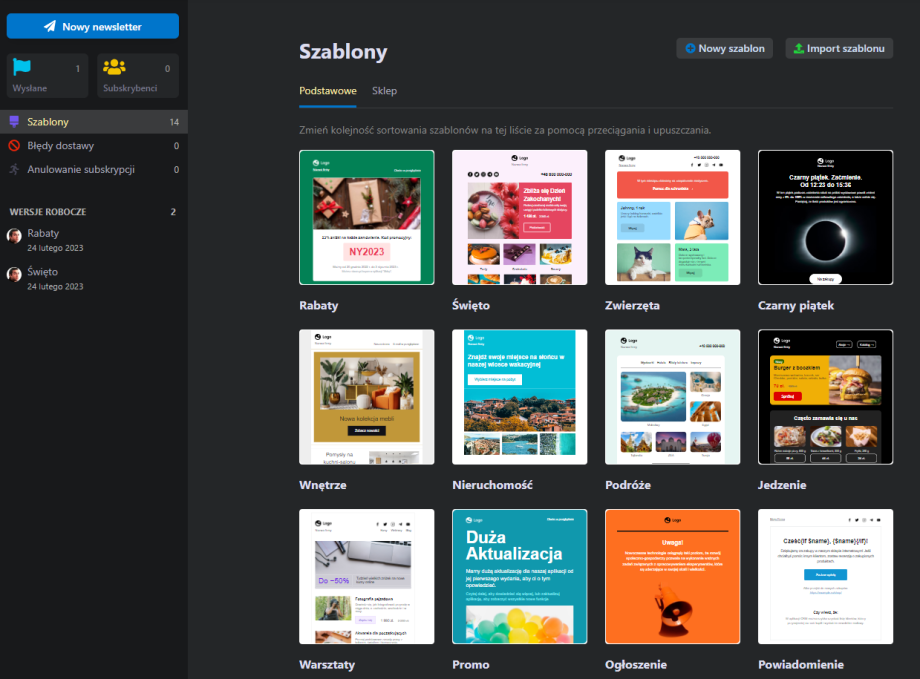Viewport: 920px width, 679px height.
Task: Open the Błędy dostawy section
Action: (x=61, y=146)
